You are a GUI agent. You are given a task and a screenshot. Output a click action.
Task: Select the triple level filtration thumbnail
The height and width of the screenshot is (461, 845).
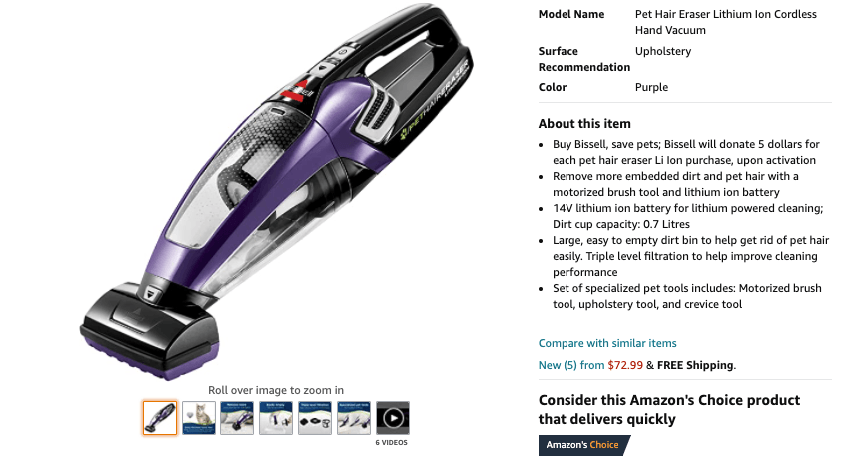tap(315, 418)
